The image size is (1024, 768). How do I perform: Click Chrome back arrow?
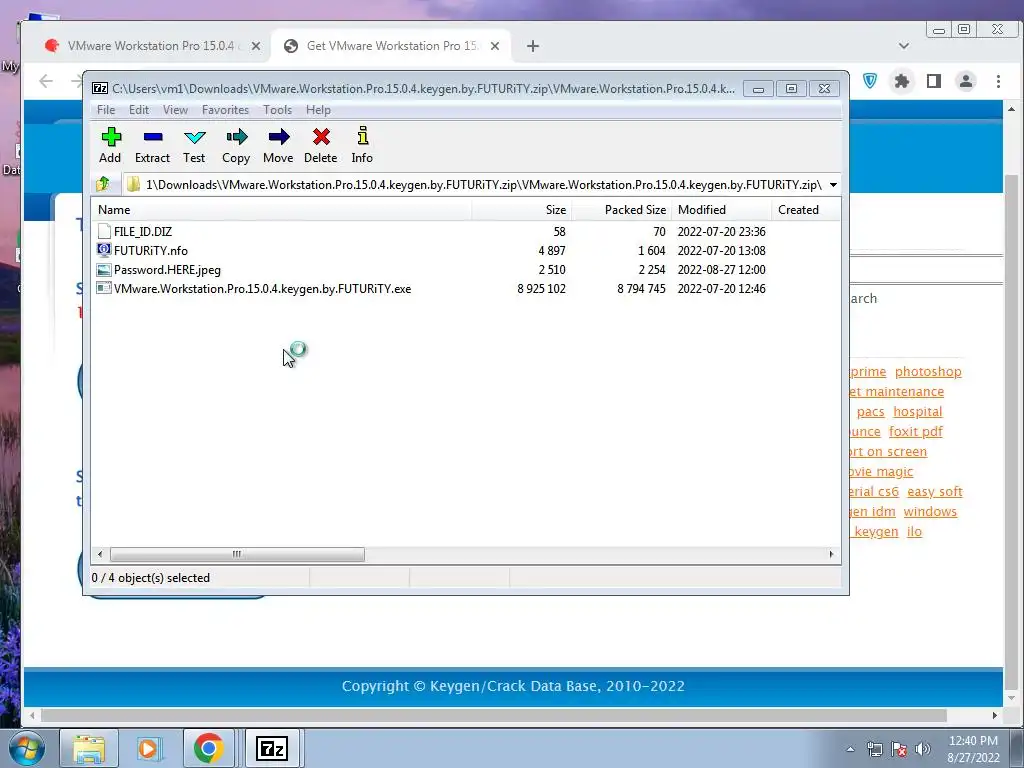pos(46,81)
